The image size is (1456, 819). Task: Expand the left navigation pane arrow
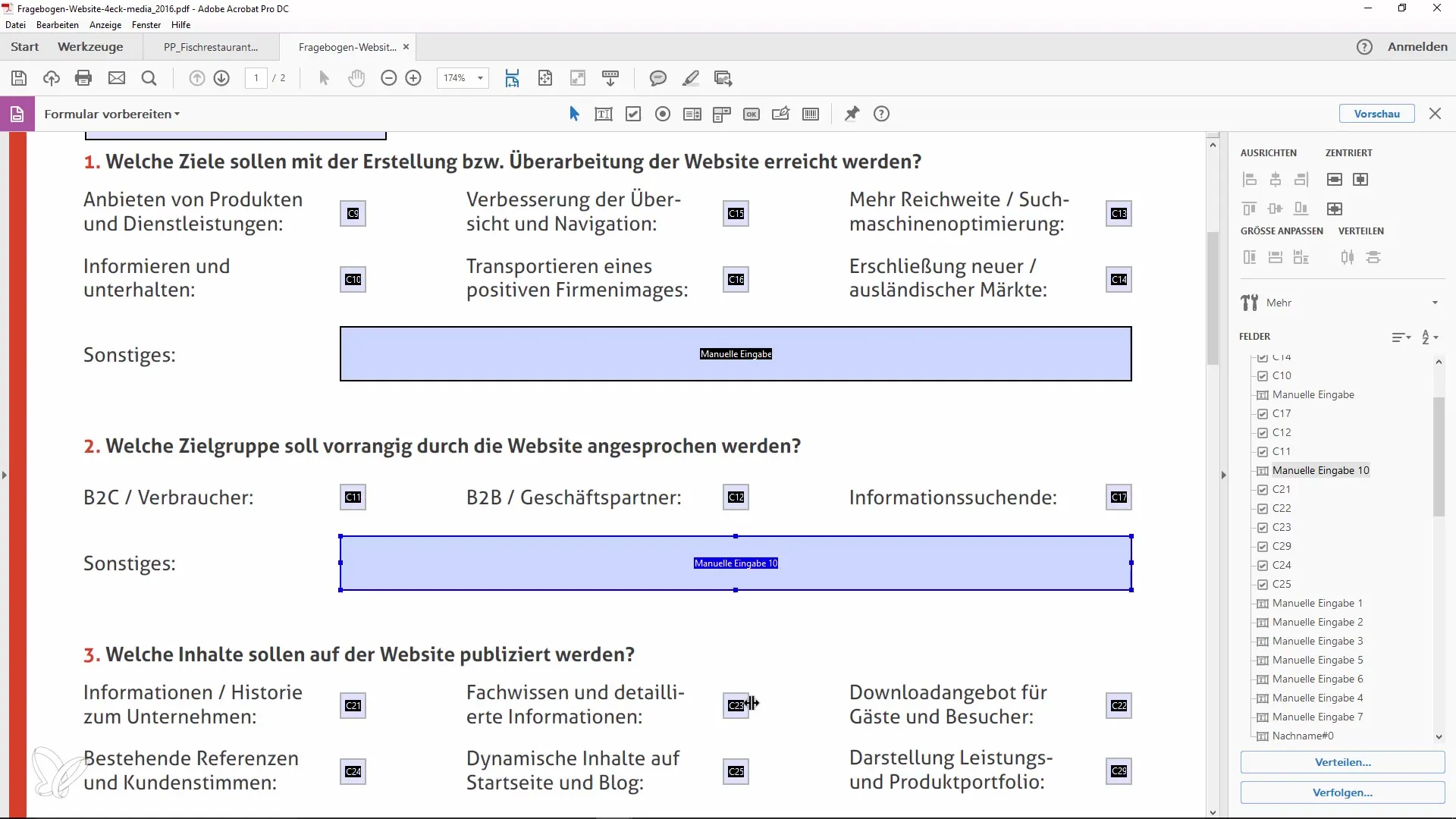click(5, 475)
